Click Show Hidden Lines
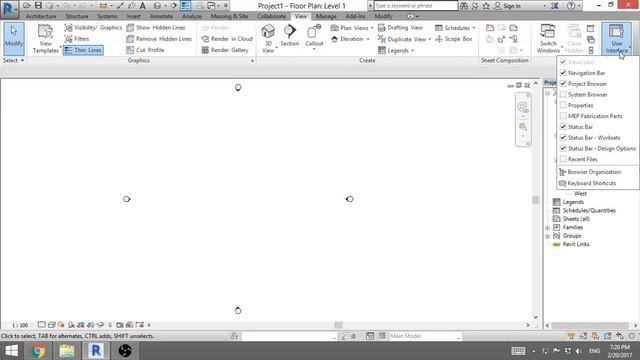 pyautogui.click(x=156, y=27)
